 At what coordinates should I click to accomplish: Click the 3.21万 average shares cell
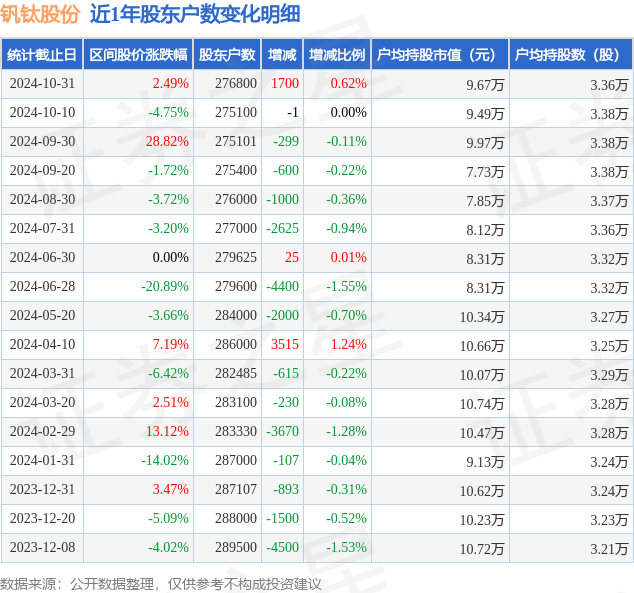click(609, 549)
